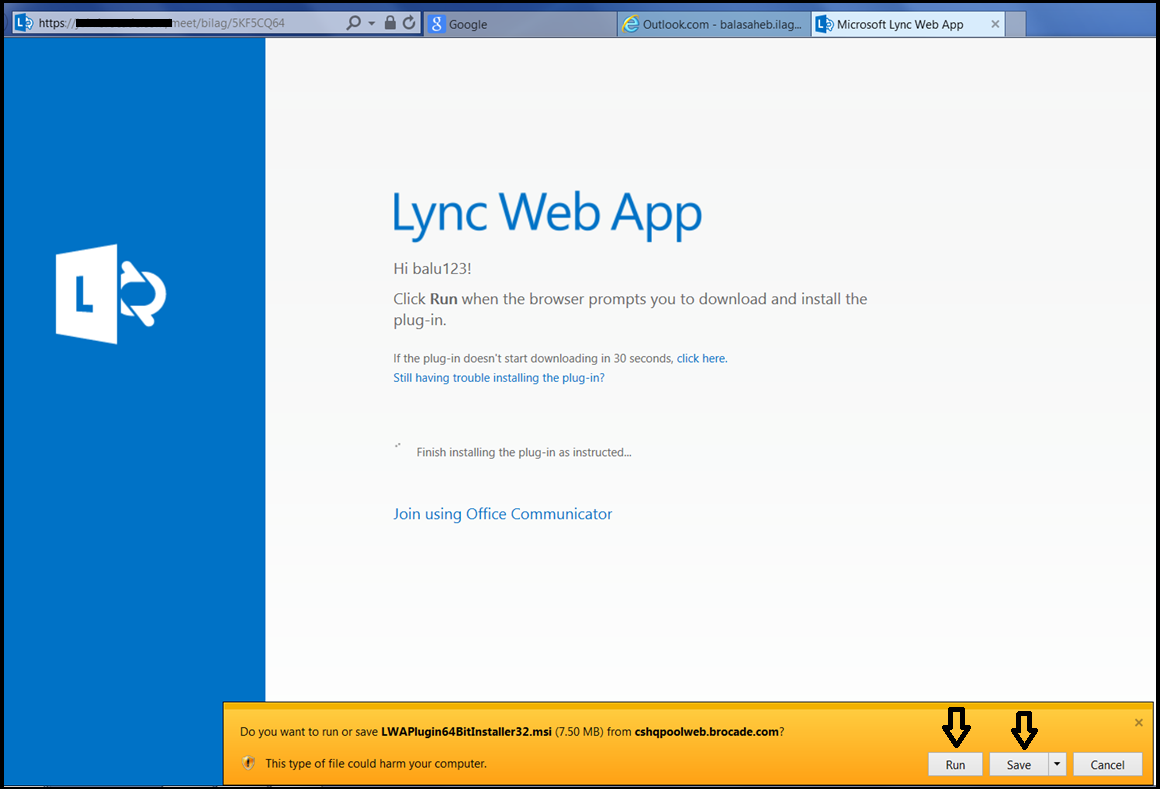
Task: Click the Lync icon on the active tab
Action: tap(824, 24)
